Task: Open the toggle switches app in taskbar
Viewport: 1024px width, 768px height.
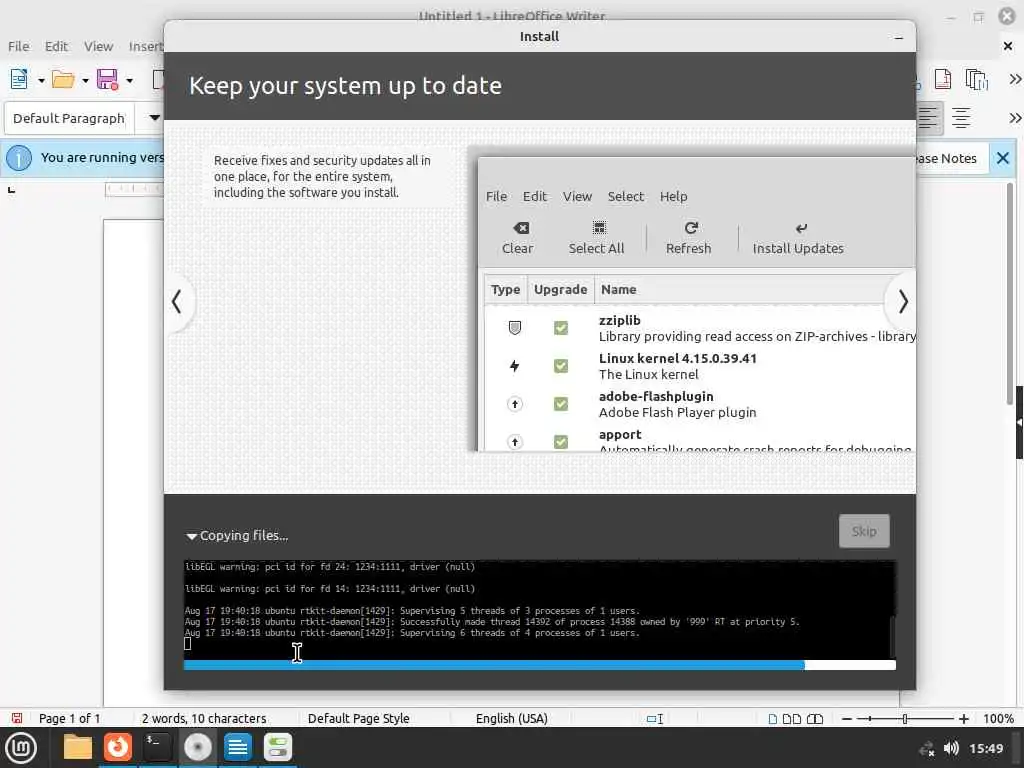Action: pos(278,747)
